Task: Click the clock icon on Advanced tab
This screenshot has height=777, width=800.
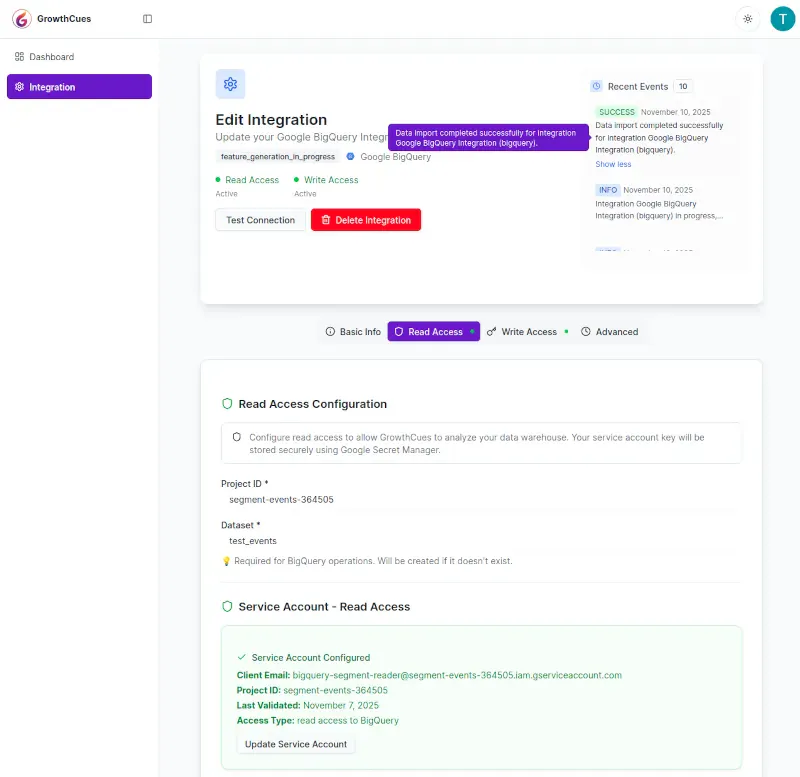Action: click(586, 332)
